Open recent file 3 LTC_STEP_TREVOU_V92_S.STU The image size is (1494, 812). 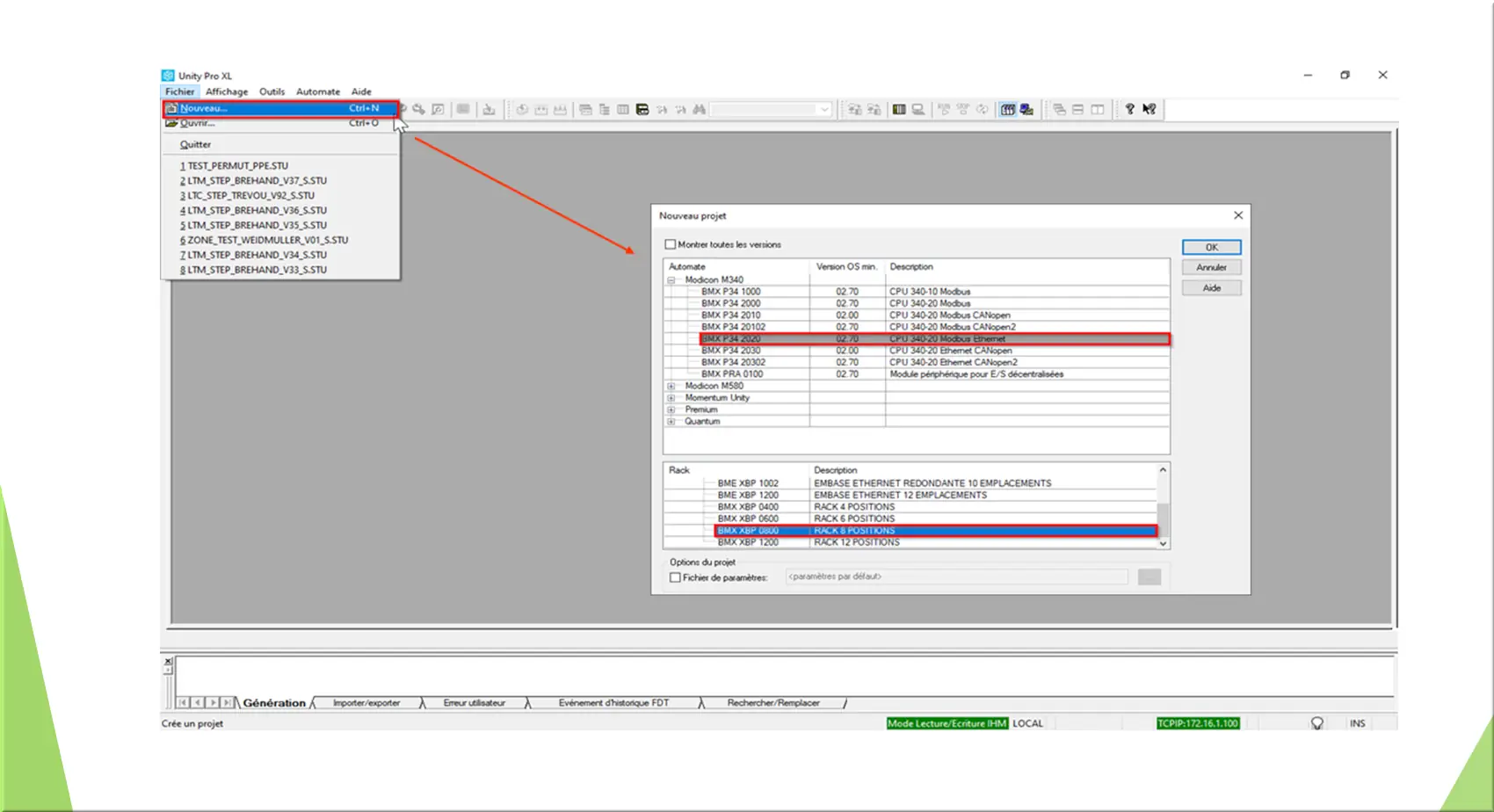(x=281, y=195)
